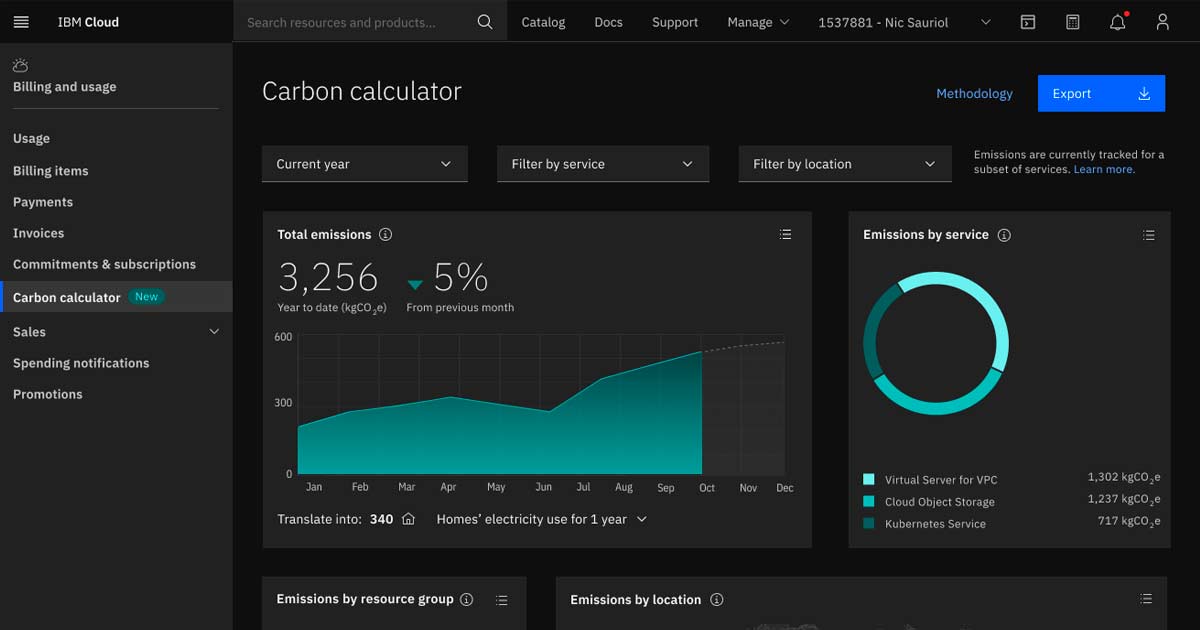Open the Filter by location dropdown
Screen dimensions: 1200x630
(x=845, y=164)
